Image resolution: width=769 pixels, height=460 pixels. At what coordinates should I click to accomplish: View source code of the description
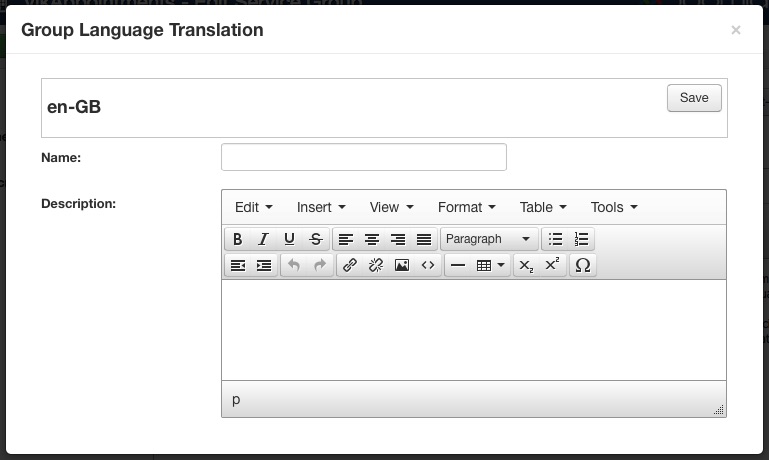pos(428,265)
